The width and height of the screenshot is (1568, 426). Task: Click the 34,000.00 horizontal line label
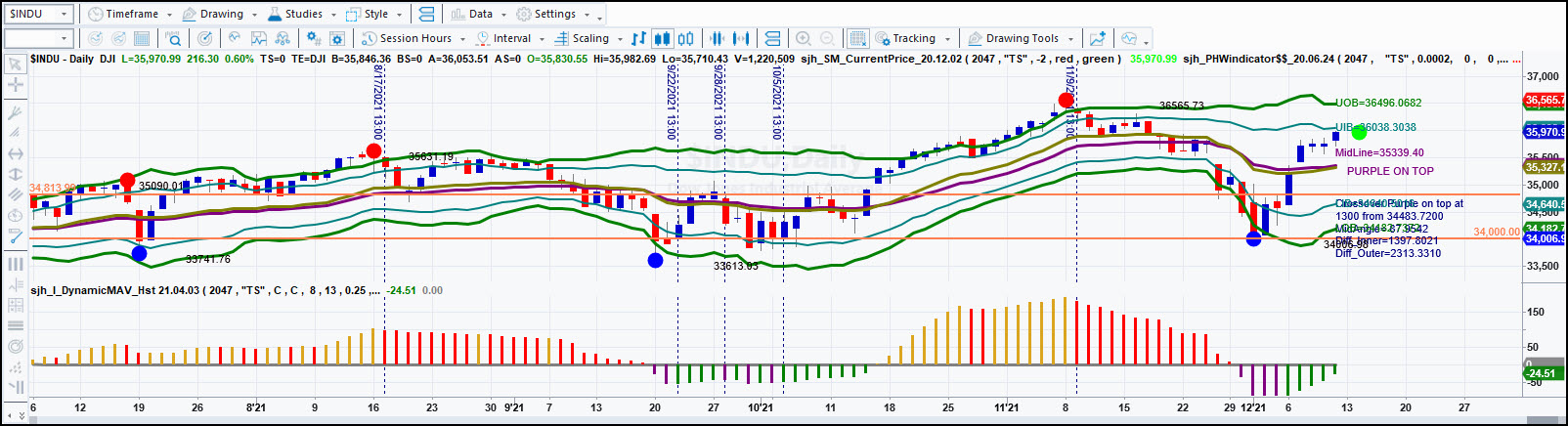tap(1497, 232)
